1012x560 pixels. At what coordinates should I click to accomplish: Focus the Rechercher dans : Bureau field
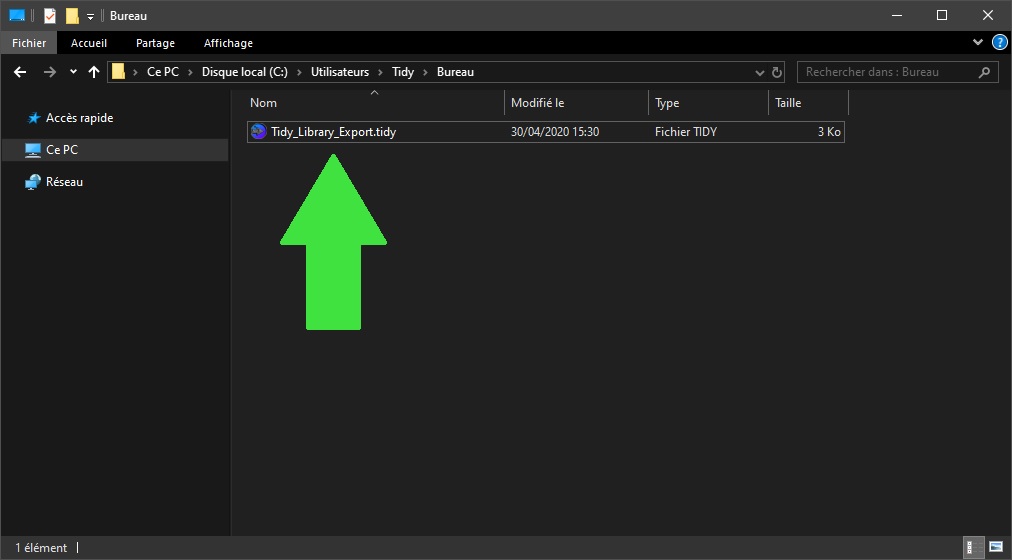tap(898, 72)
